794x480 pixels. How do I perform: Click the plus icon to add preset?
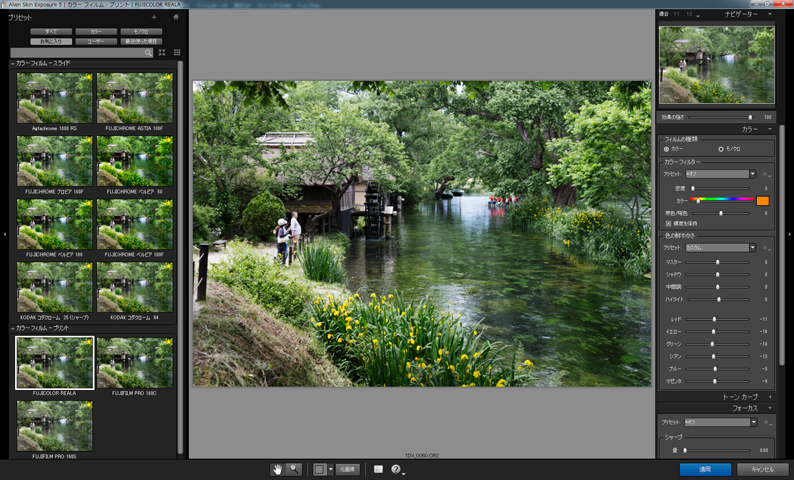154,17
